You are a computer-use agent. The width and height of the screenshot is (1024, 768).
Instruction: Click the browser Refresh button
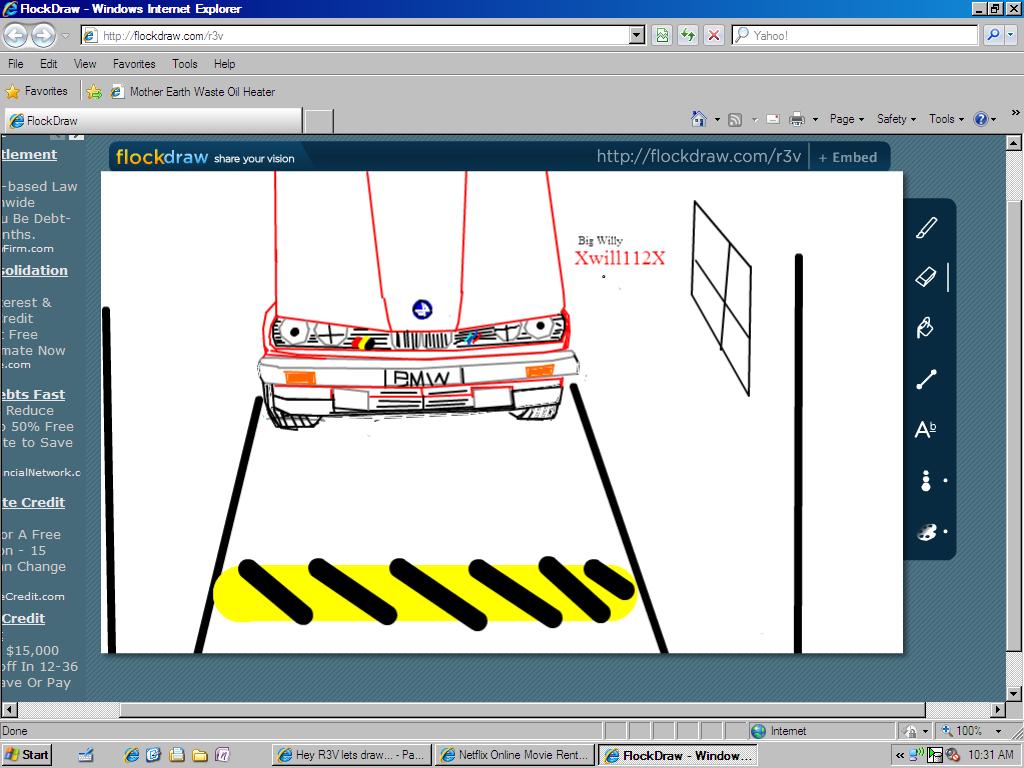[688, 35]
